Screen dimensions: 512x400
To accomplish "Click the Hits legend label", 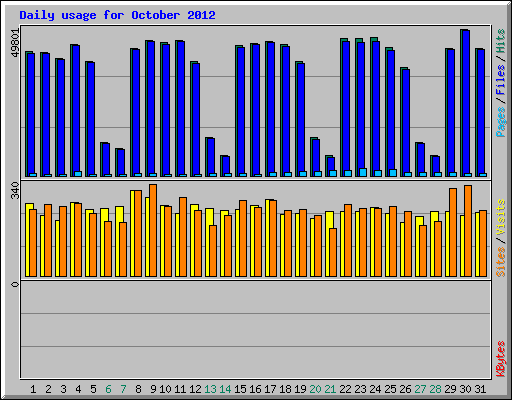I will tap(501, 41).
